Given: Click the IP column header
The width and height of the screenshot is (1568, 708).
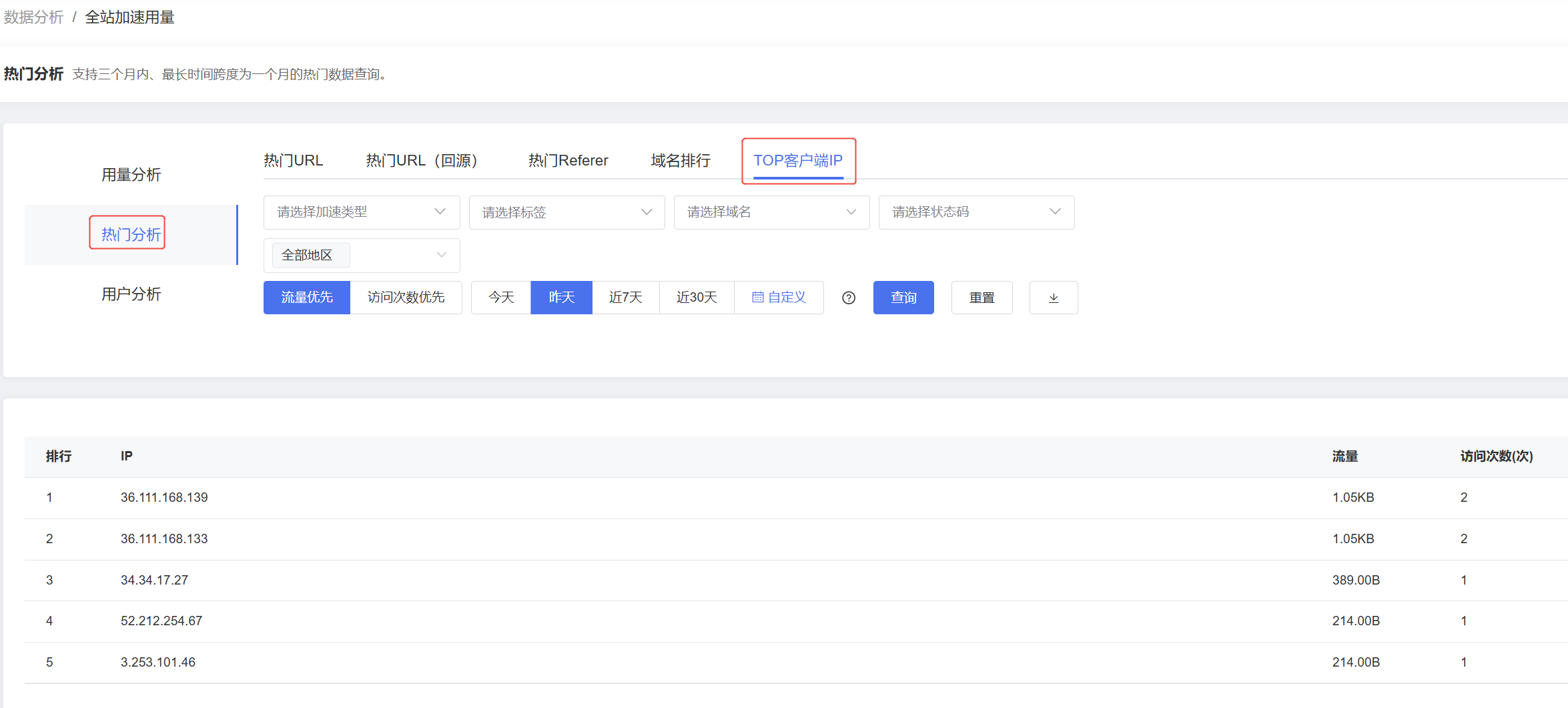Looking at the screenshot, I should tap(127, 456).
